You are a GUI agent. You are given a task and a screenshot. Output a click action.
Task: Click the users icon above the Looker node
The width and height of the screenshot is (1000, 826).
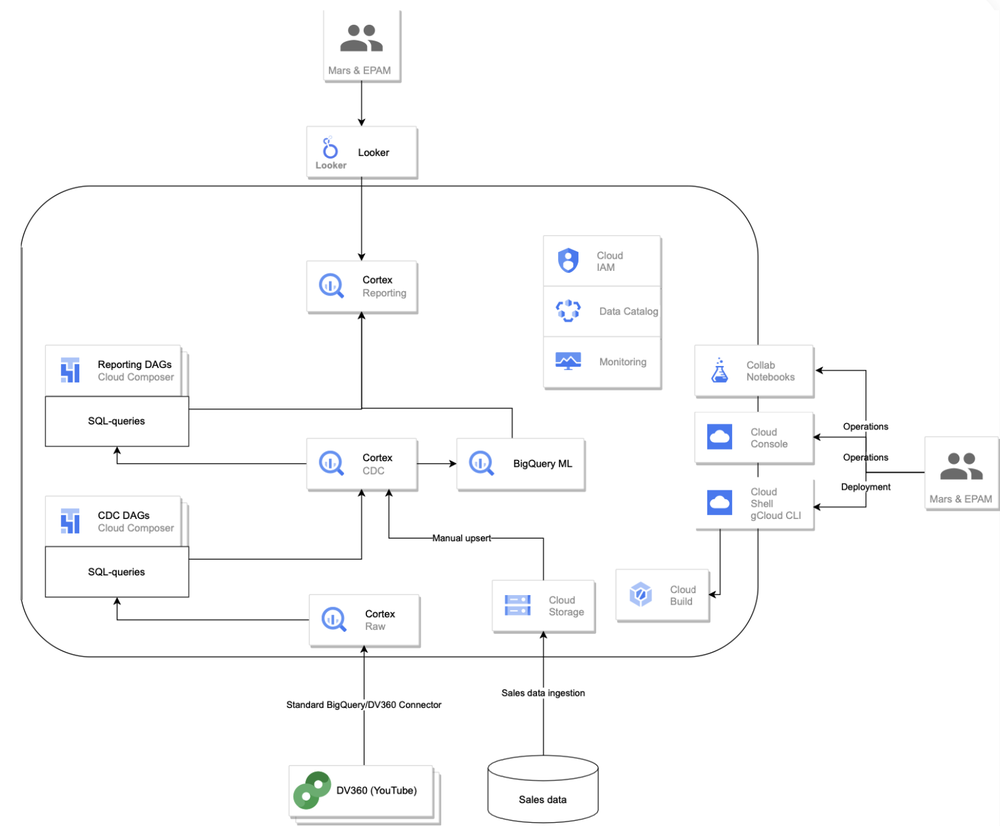pyautogui.click(x=361, y=38)
